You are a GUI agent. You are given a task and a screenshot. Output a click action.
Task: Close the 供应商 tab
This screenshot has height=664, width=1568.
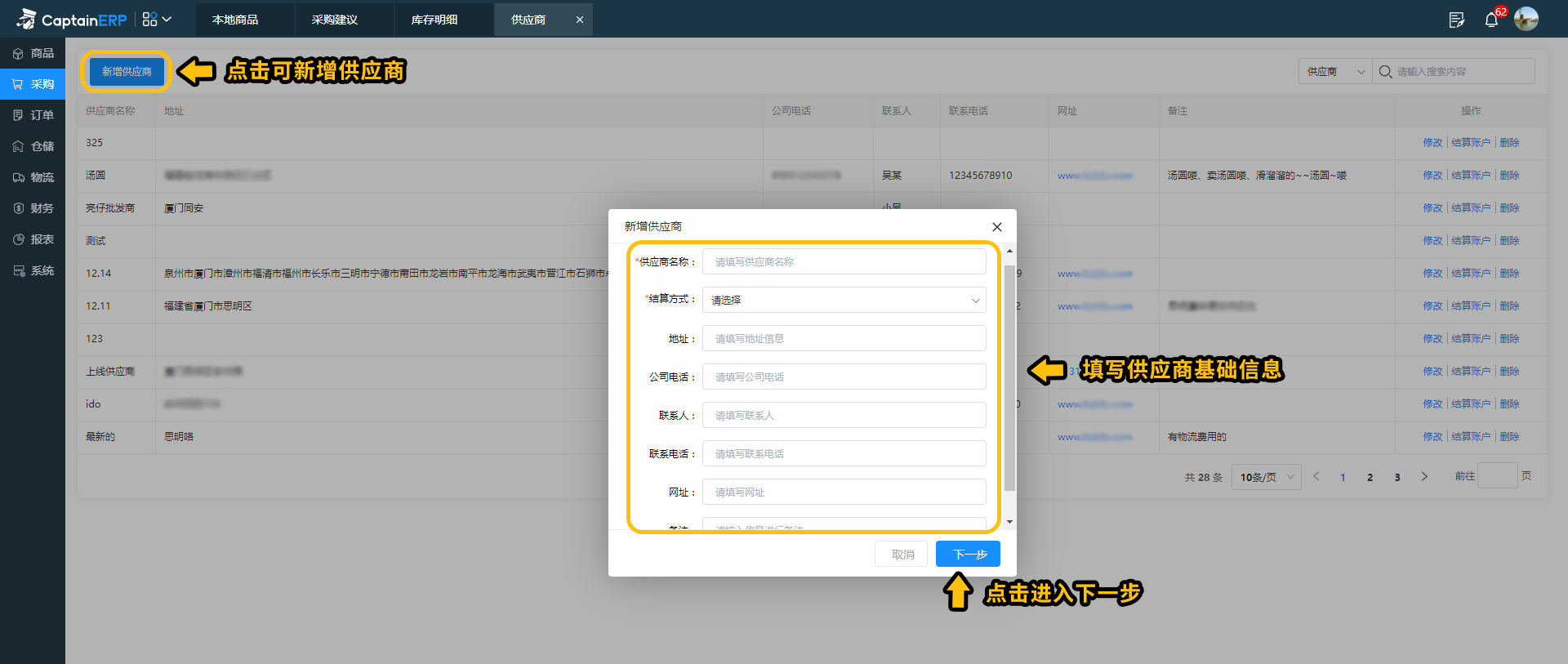580,20
